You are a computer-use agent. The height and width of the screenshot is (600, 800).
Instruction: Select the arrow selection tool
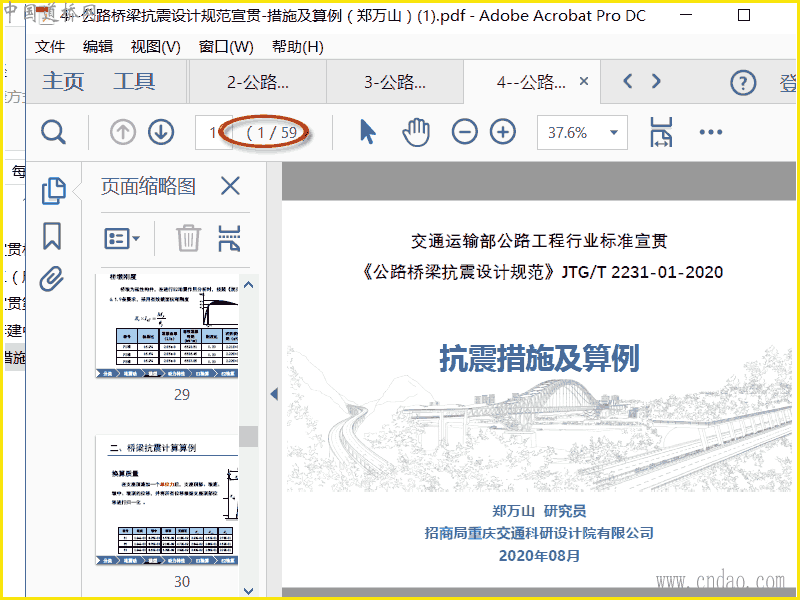point(368,132)
